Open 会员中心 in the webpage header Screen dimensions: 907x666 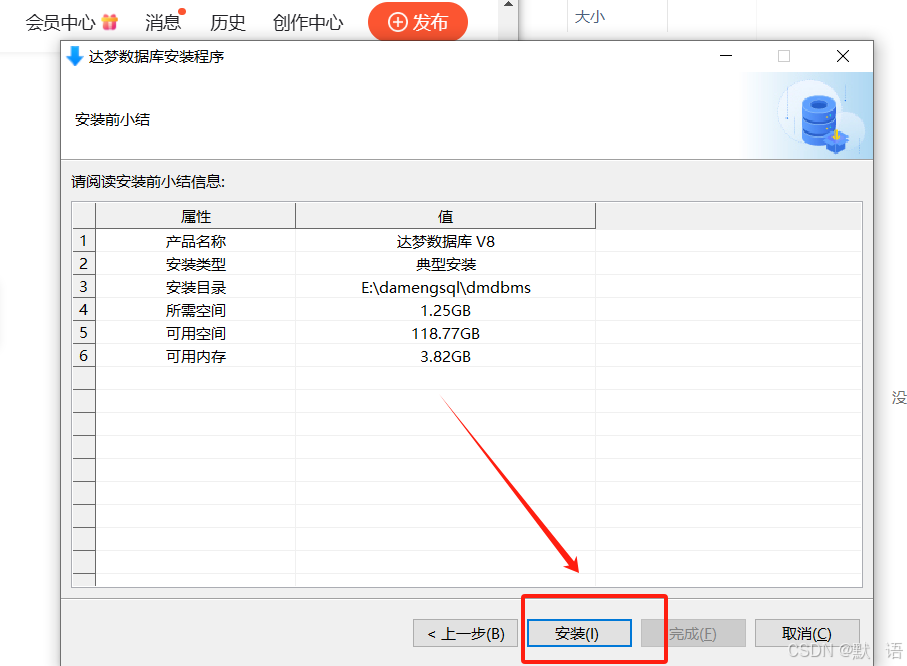tap(60, 23)
